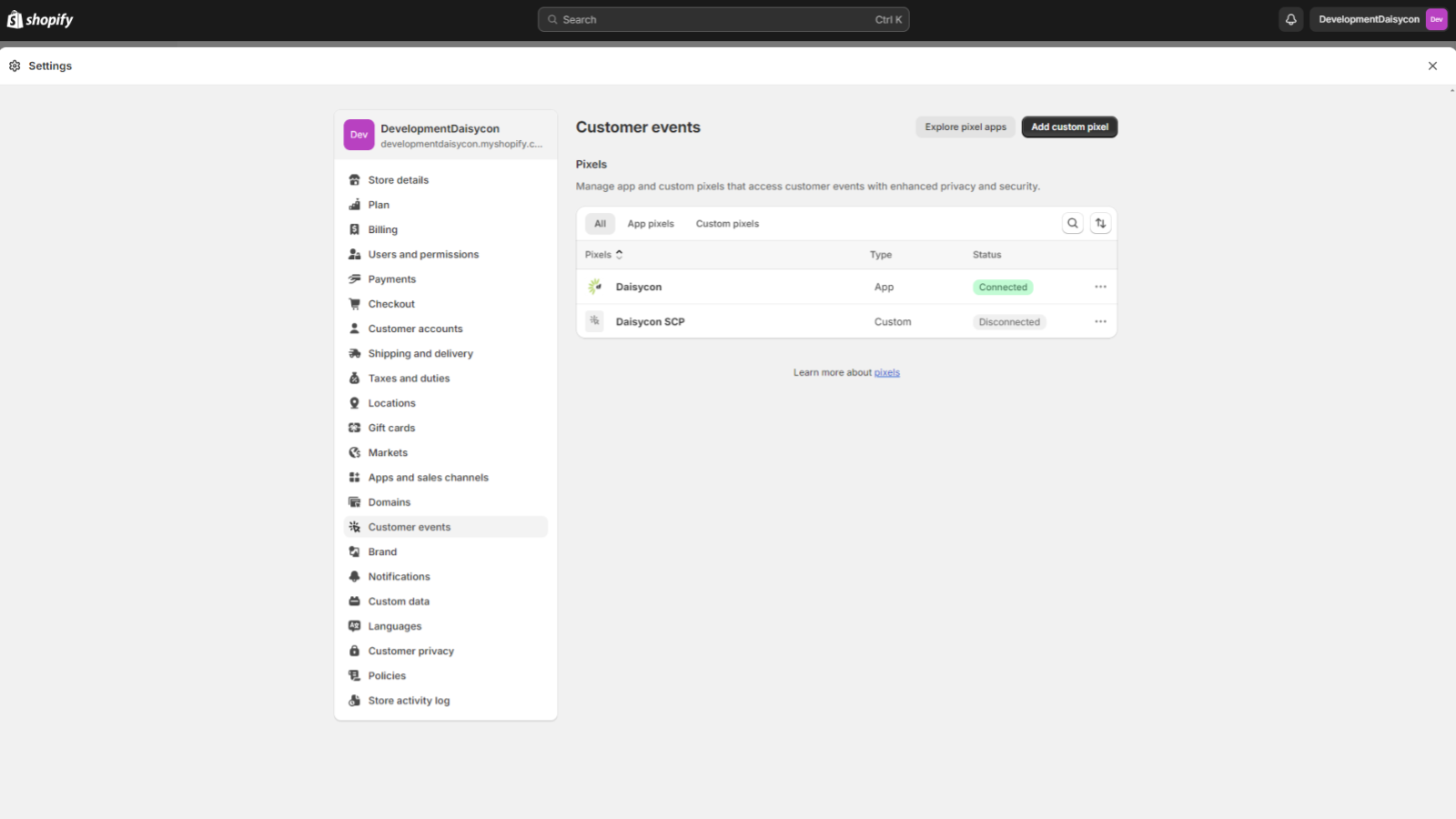Click the Explore pixel apps button
The width and height of the screenshot is (1456, 819).
(966, 127)
